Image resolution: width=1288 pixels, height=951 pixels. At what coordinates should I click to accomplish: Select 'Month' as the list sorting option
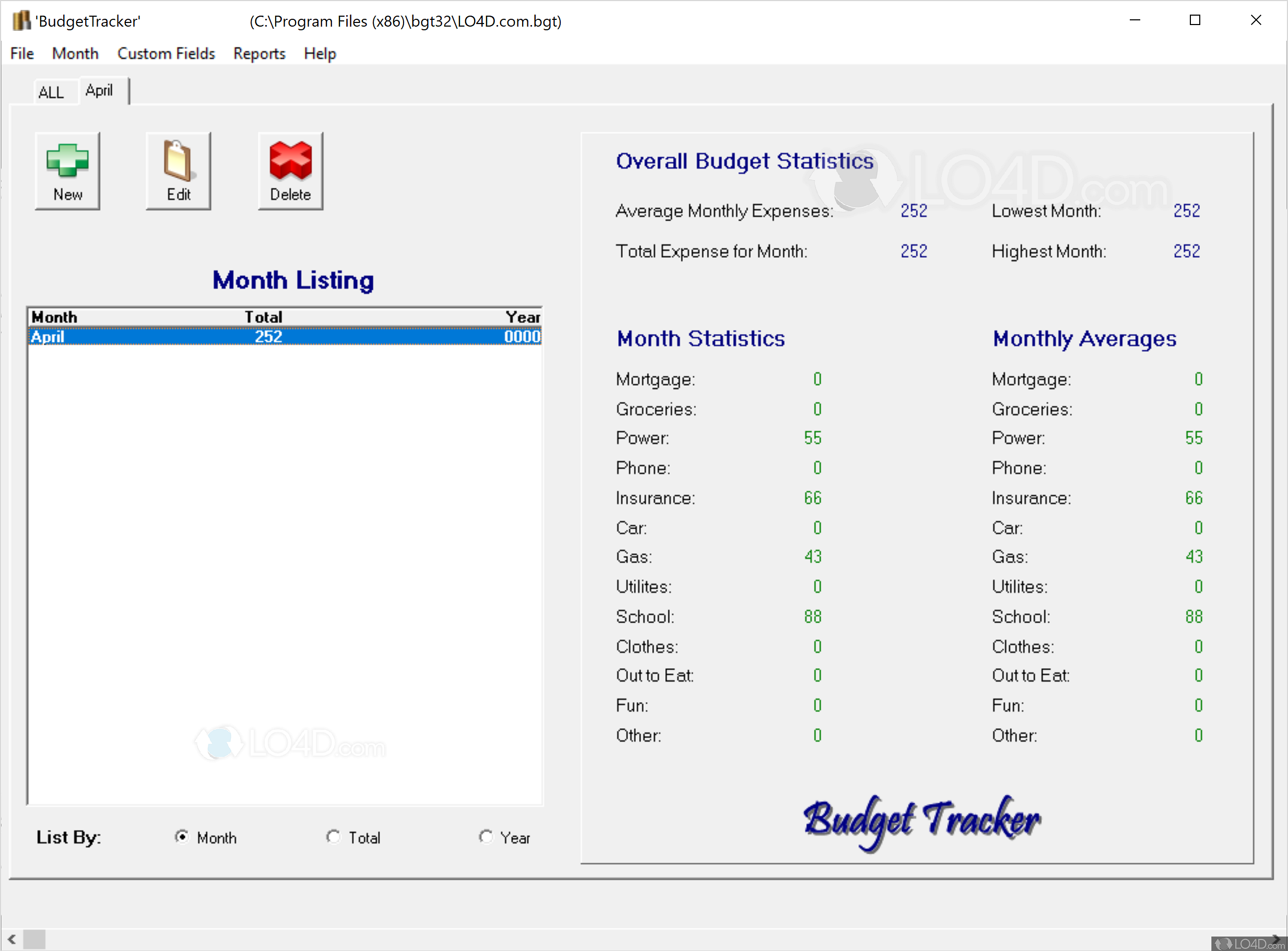pos(182,838)
